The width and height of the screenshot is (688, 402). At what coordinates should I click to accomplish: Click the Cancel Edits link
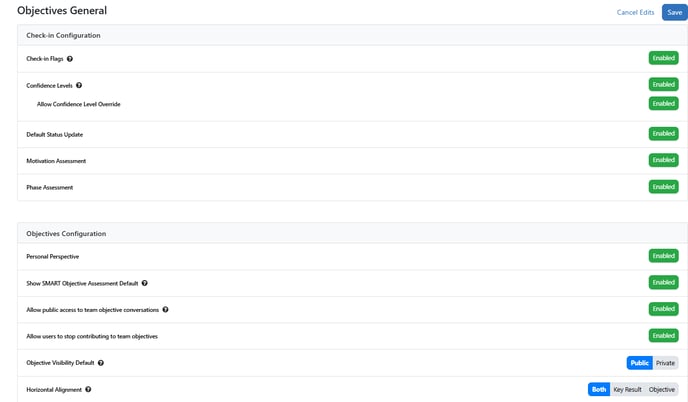coord(635,12)
